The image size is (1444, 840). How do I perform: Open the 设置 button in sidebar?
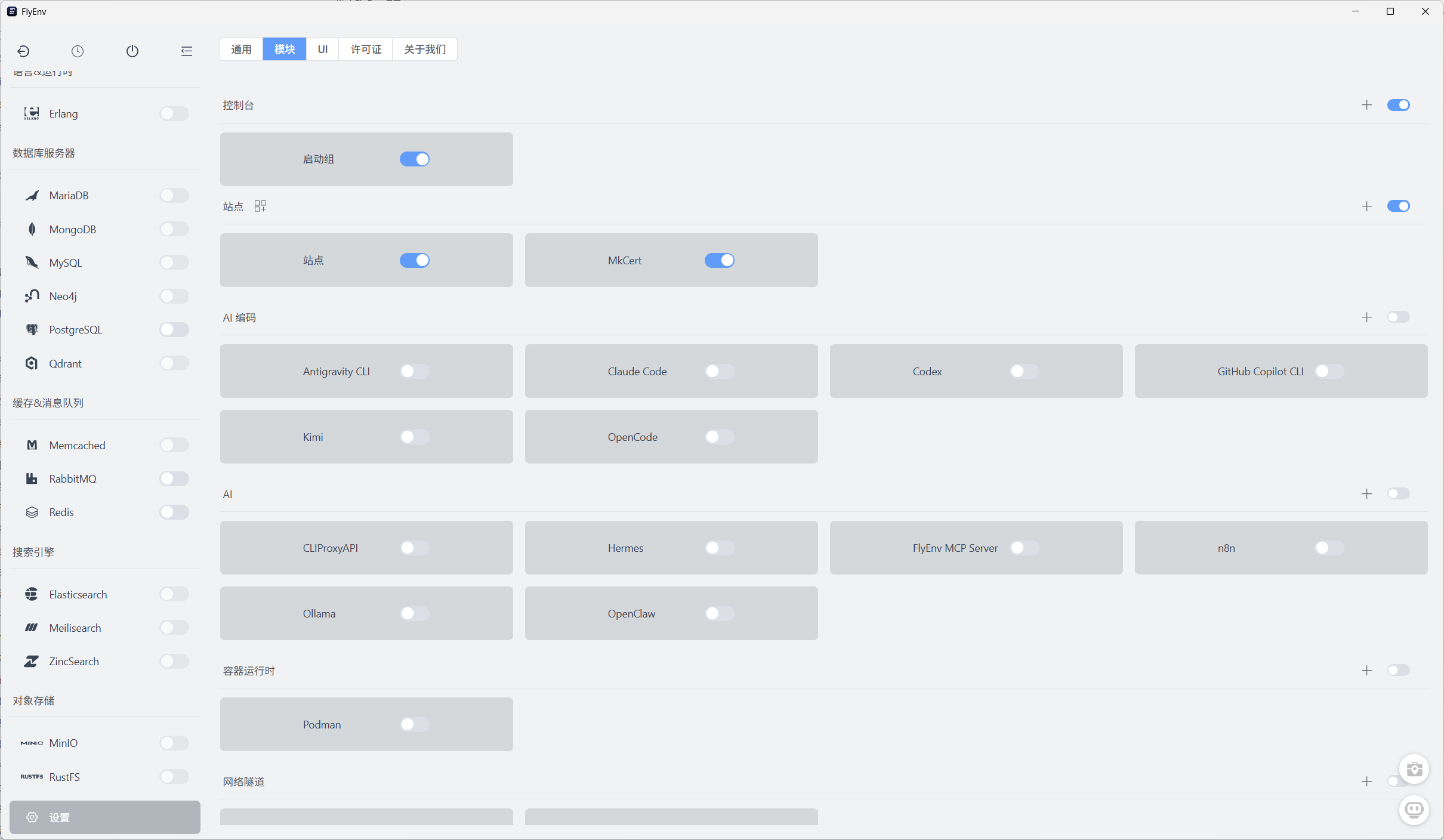point(105,817)
